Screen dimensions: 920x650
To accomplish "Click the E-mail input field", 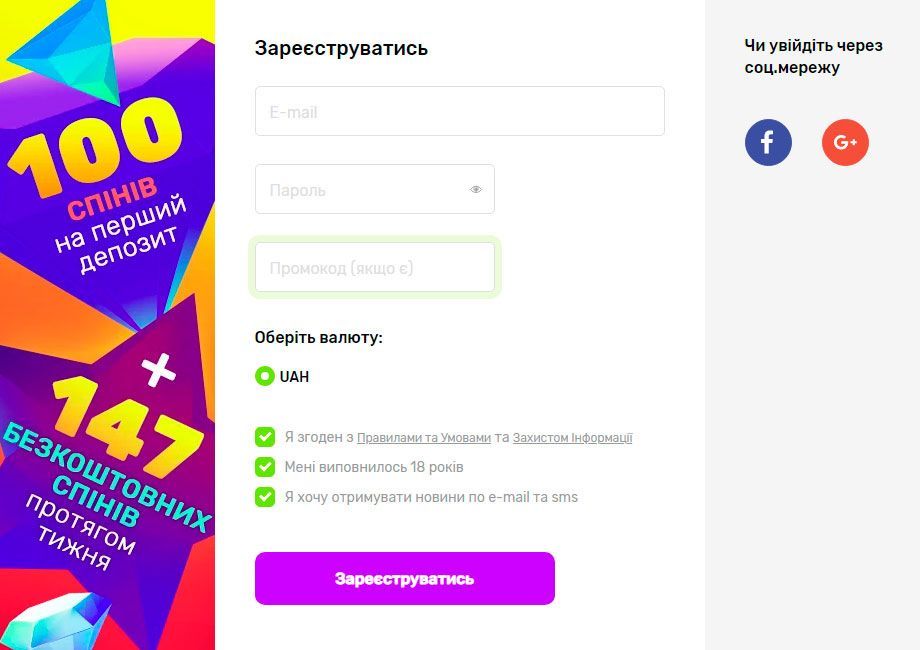I will pyautogui.click(x=460, y=110).
